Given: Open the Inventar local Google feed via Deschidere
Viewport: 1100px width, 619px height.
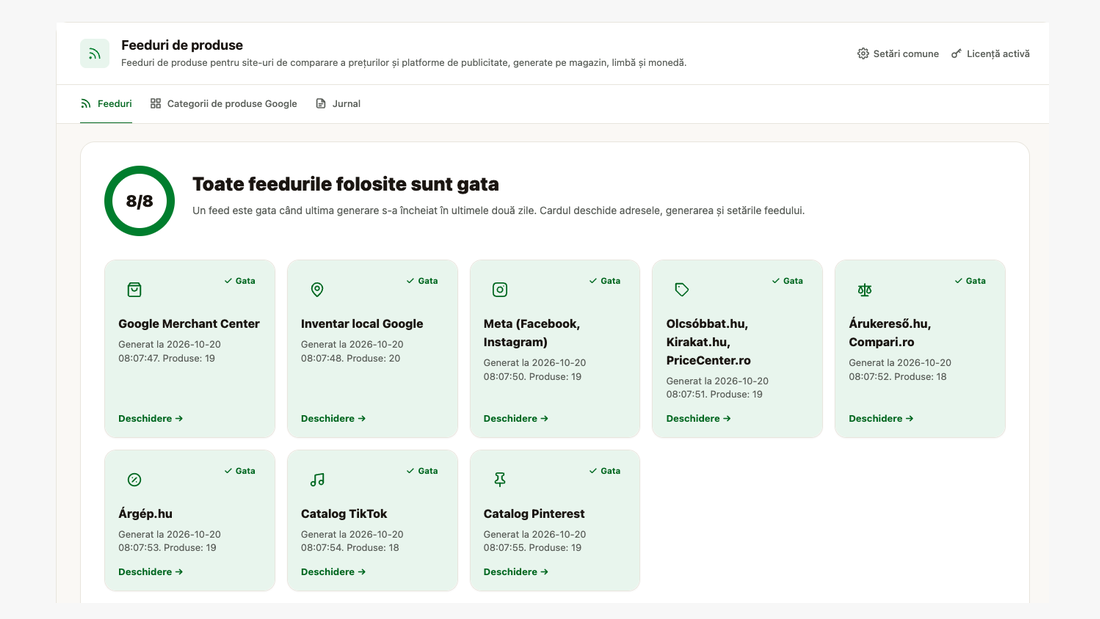Looking at the screenshot, I should pyautogui.click(x=333, y=418).
